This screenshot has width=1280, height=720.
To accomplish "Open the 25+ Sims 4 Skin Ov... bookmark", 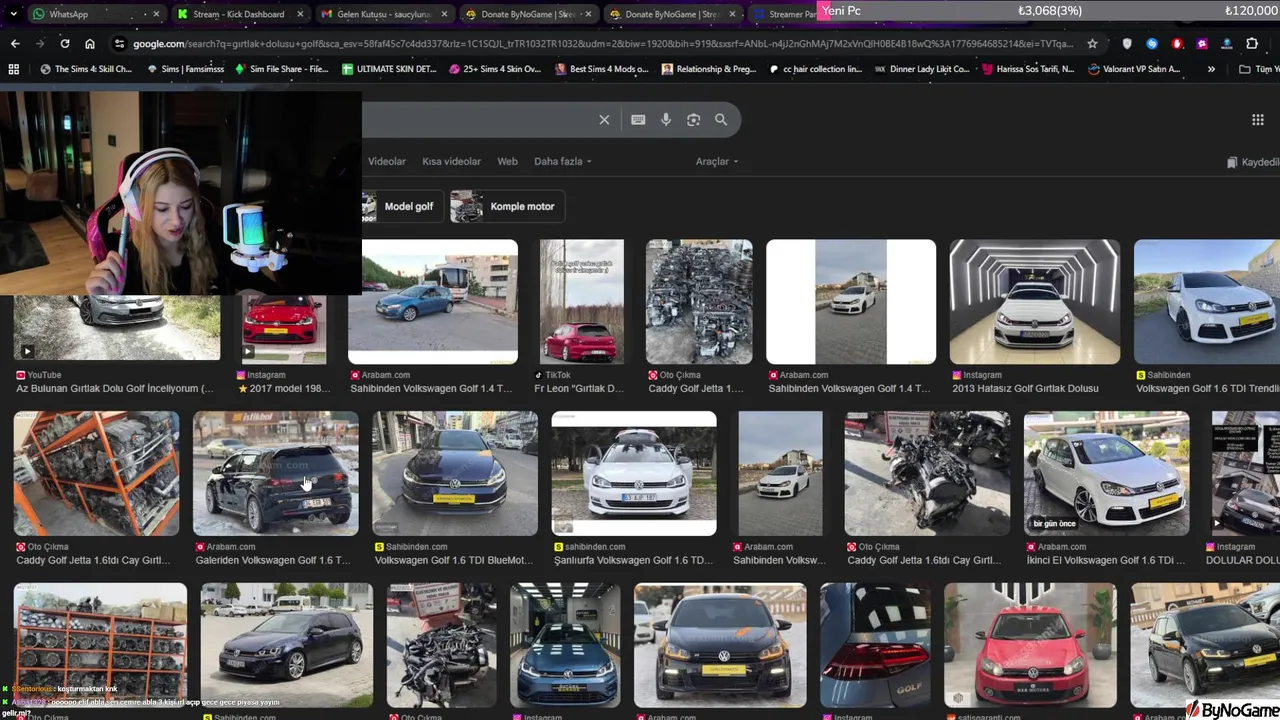I will coord(495,69).
